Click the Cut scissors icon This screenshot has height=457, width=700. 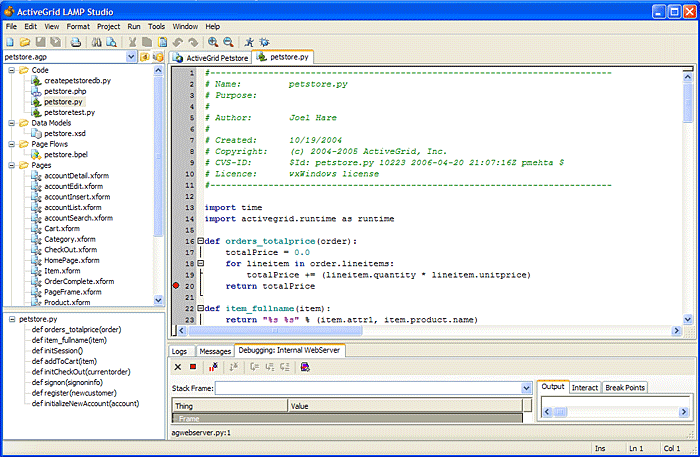(x=131, y=42)
